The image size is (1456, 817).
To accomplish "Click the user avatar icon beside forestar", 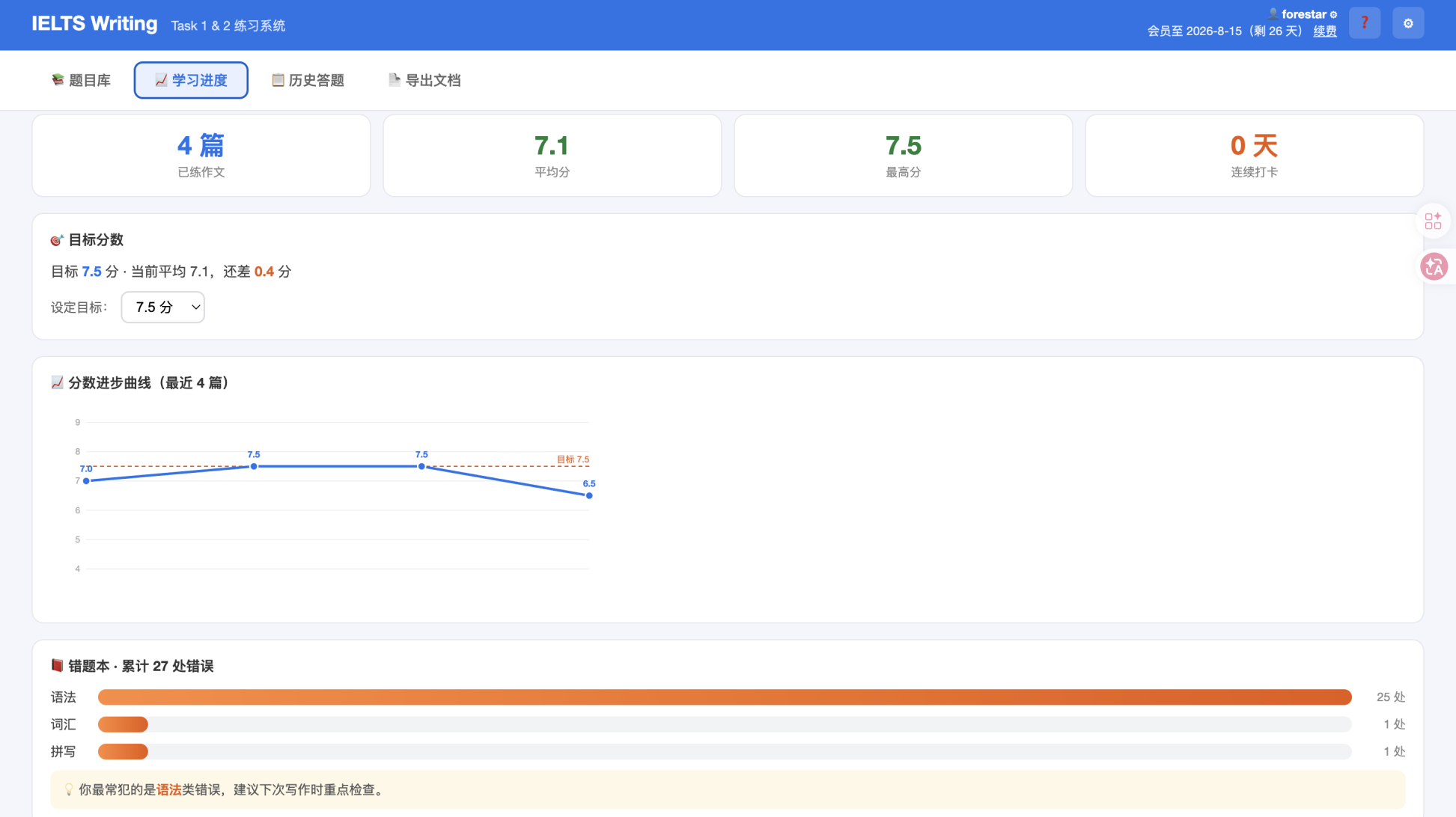I will click(x=1273, y=13).
